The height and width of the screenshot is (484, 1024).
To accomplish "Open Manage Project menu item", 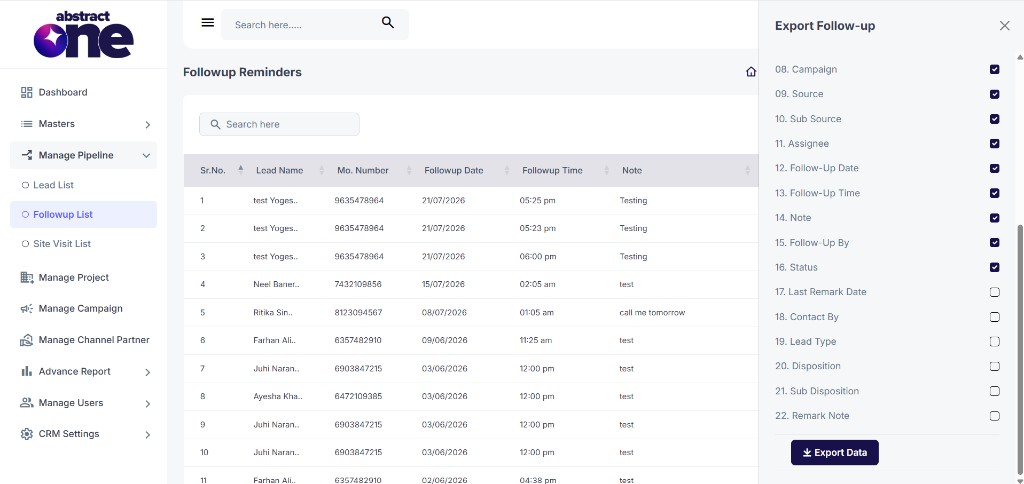I will (84, 278).
